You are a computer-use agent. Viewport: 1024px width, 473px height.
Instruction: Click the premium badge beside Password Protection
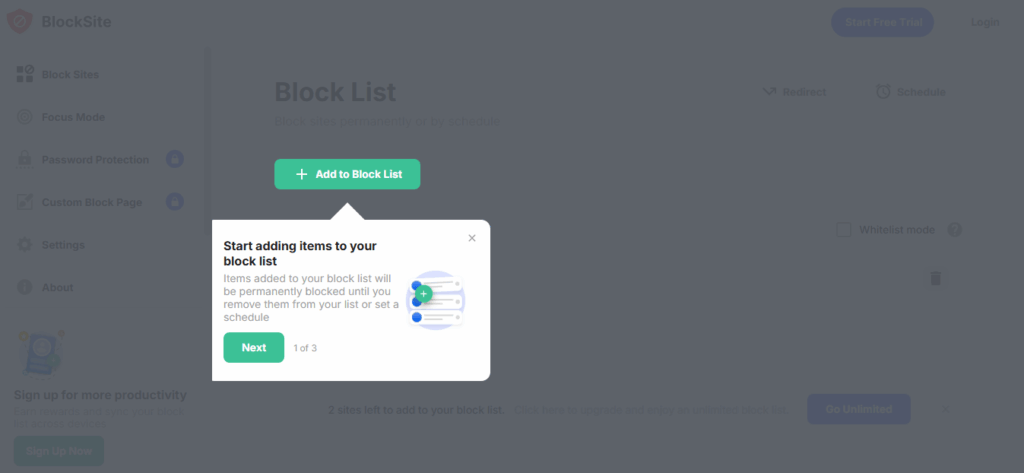(x=175, y=160)
